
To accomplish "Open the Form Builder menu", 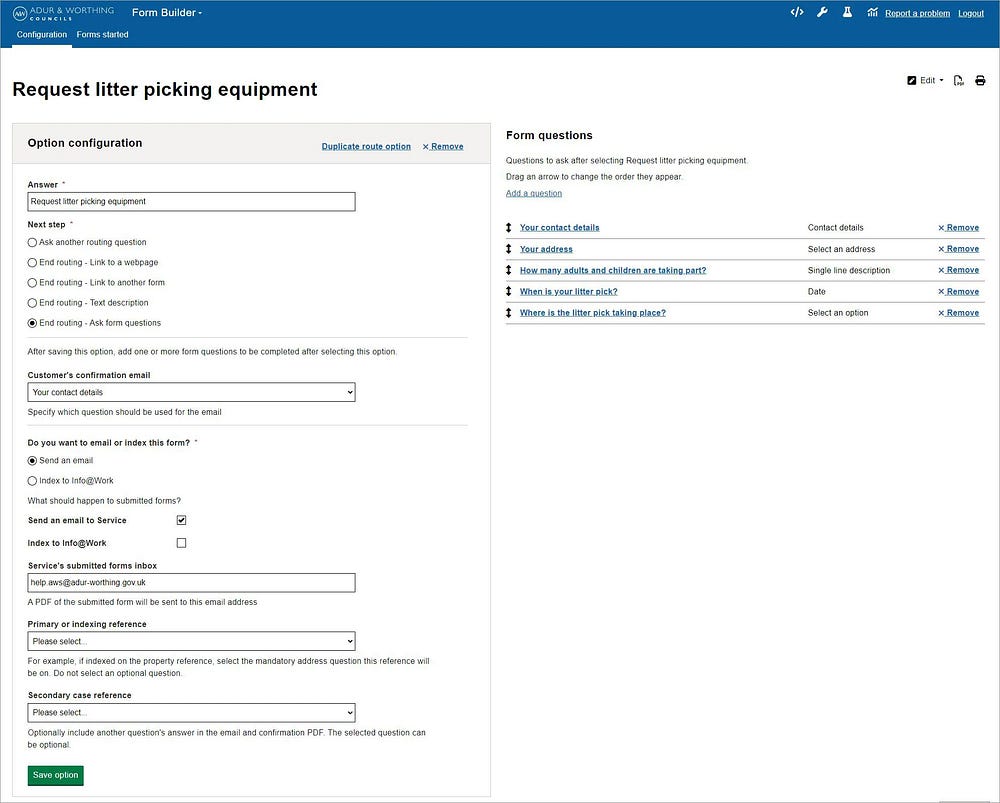I will [x=167, y=12].
